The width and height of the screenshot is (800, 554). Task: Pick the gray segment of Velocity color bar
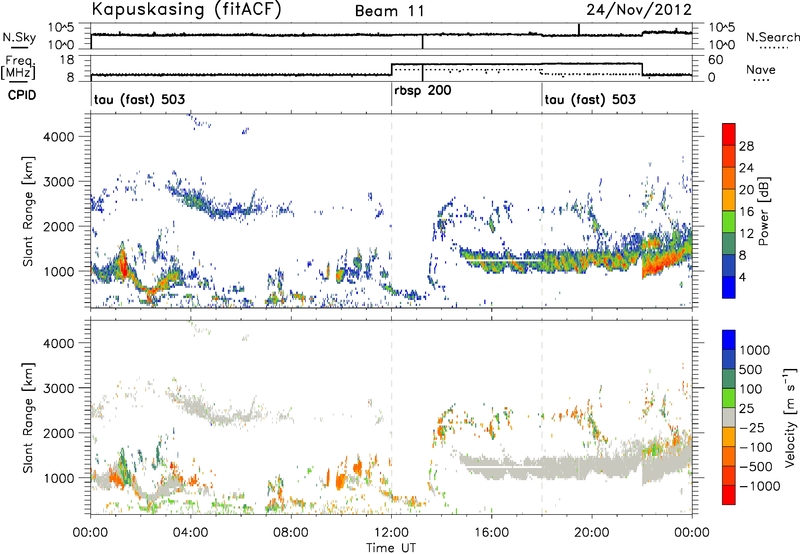coord(729,417)
